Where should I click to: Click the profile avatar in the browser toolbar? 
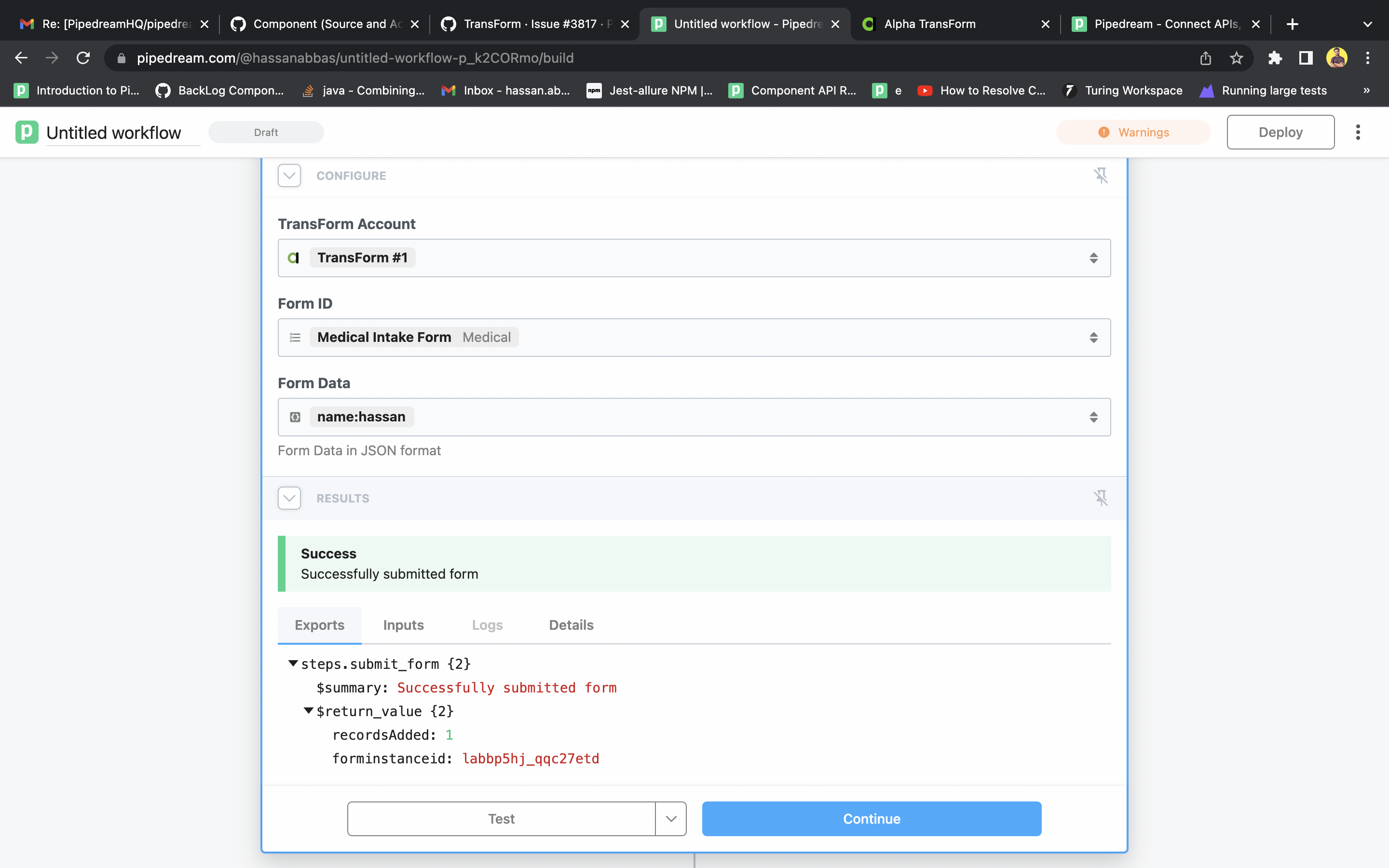point(1337,57)
